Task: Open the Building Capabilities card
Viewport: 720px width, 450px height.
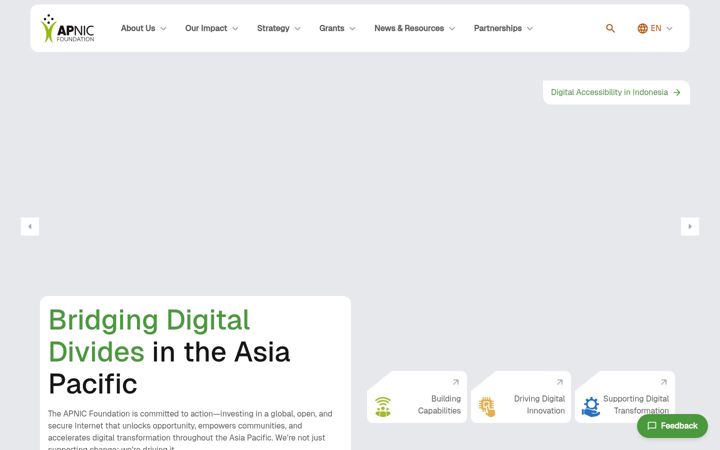Action: point(417,397)
